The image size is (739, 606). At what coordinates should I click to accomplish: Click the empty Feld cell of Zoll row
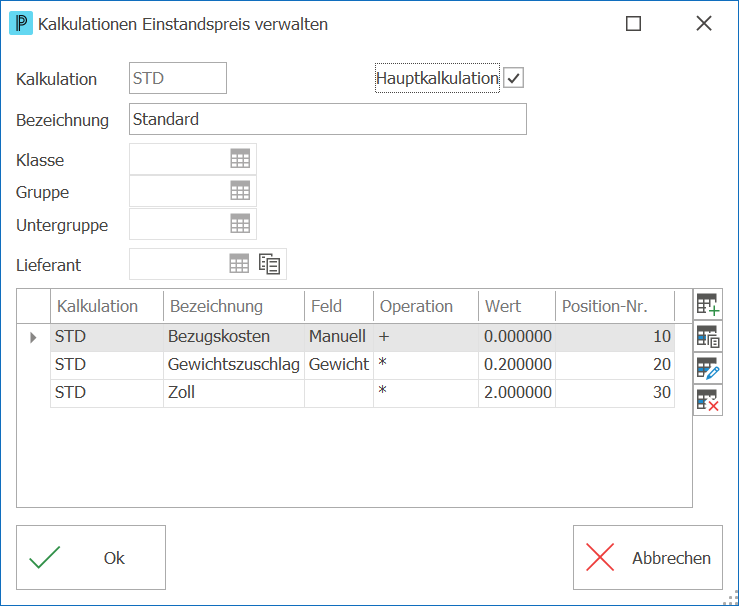click(339, 393)
